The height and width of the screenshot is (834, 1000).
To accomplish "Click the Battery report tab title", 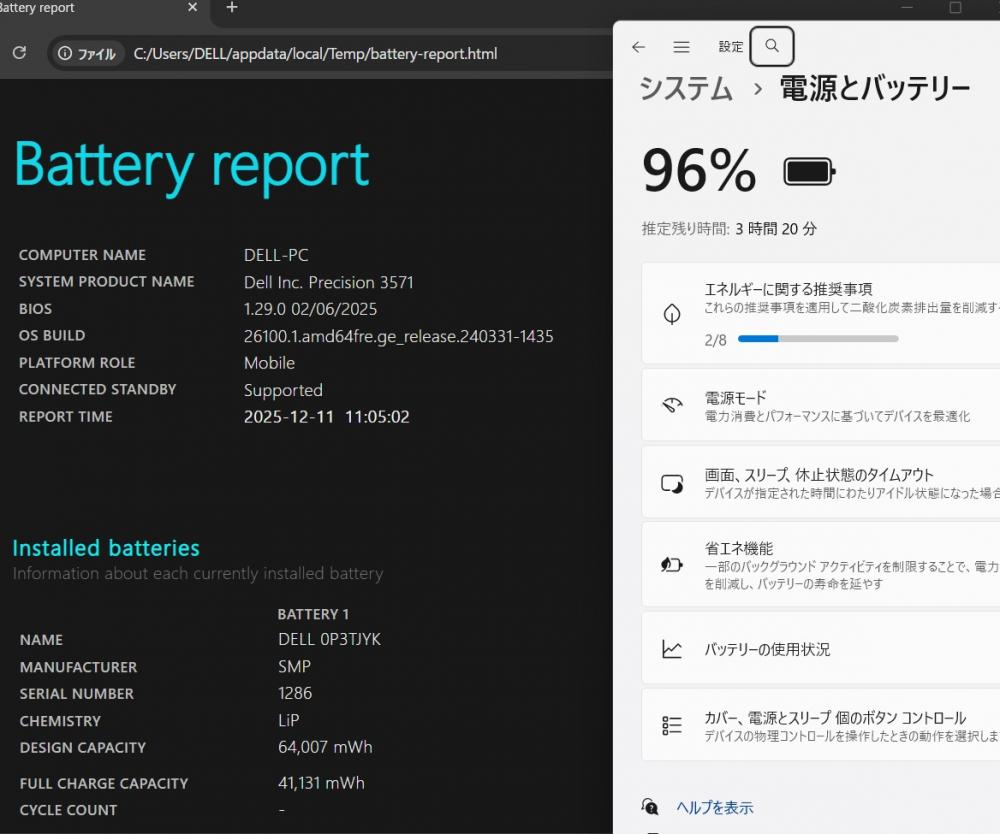I will click(37, 8).
